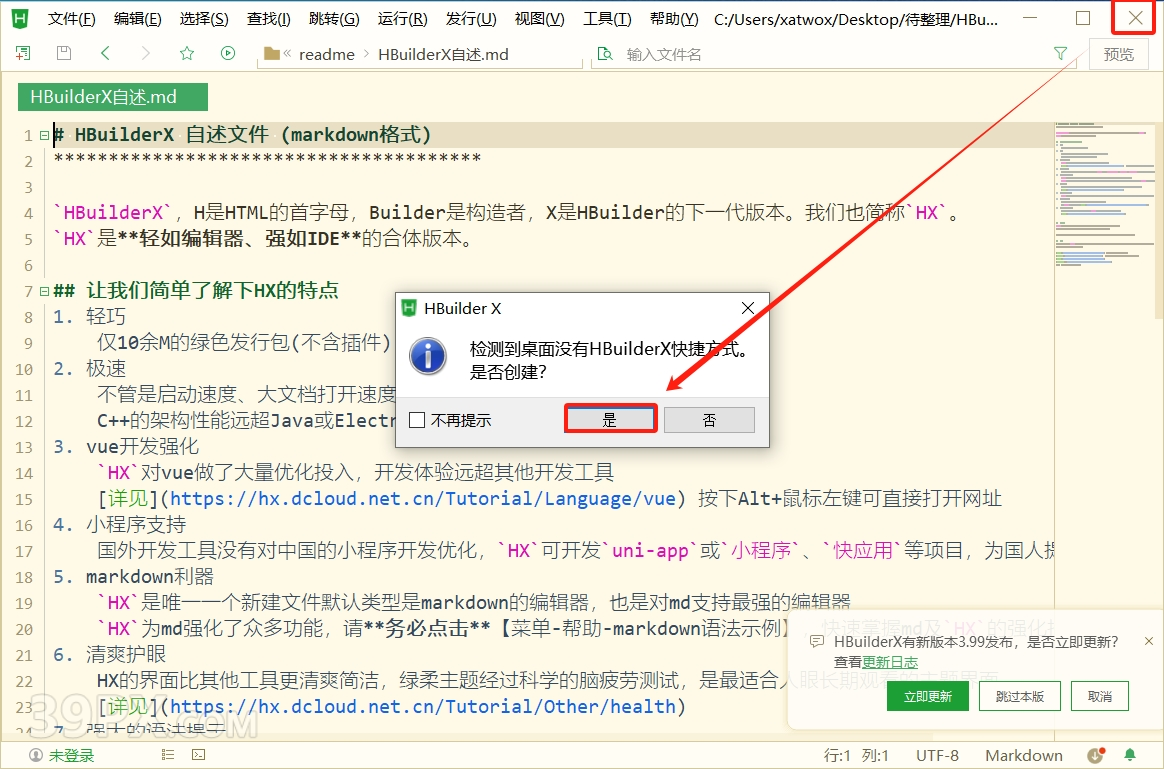Click HBuilderX自述.md in breadcrumb
The height and width of the screenshot is (769, 1164).
443,54
